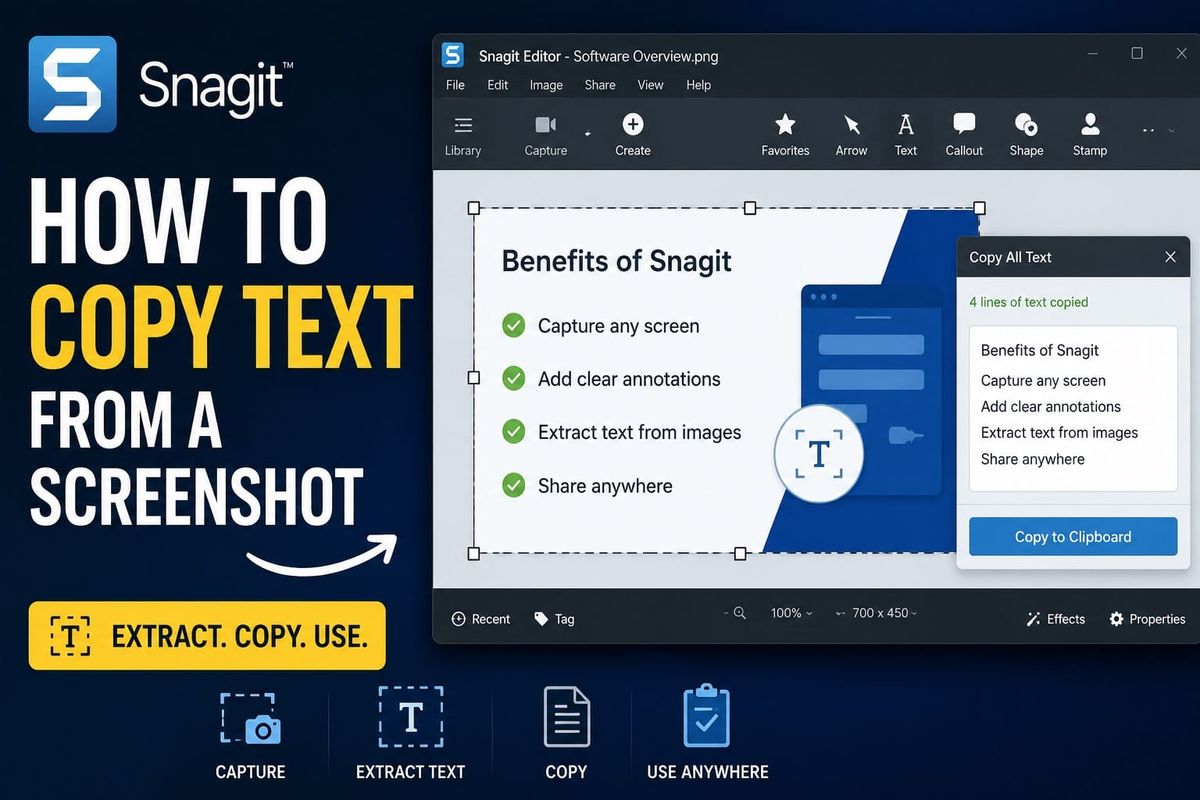
Task: Click the top-right corner selection handle on the canvas
Action: (979, 208)
